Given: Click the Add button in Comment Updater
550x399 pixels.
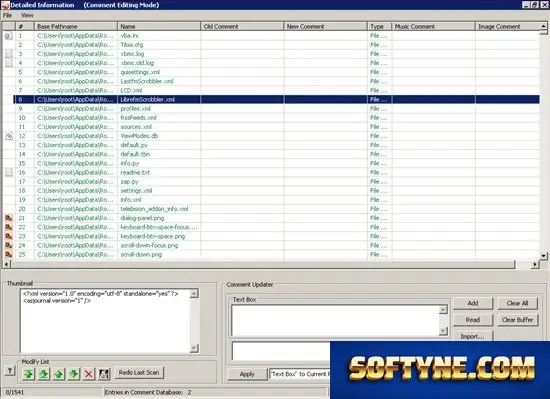Looking at the screenshot, I should coord(472,303).
